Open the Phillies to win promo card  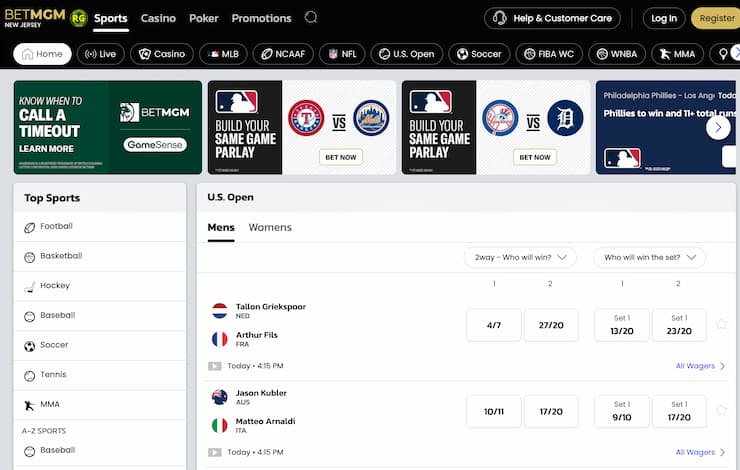click(x=666, y=127)
